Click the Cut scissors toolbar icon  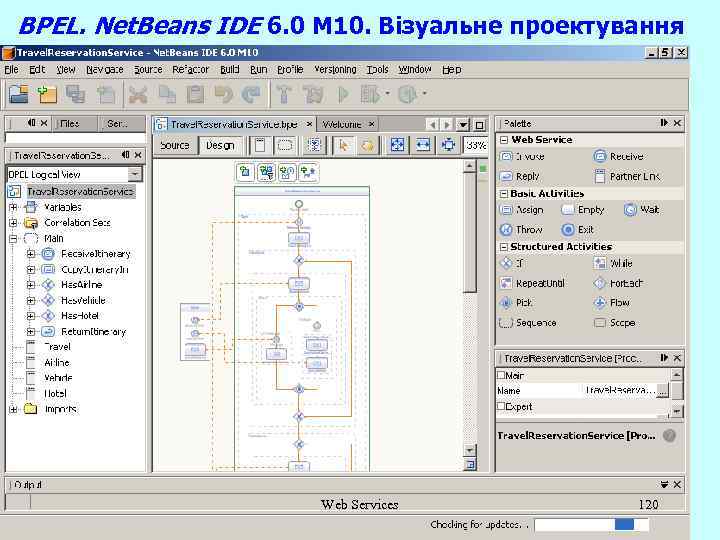click(x=138, y=95)
